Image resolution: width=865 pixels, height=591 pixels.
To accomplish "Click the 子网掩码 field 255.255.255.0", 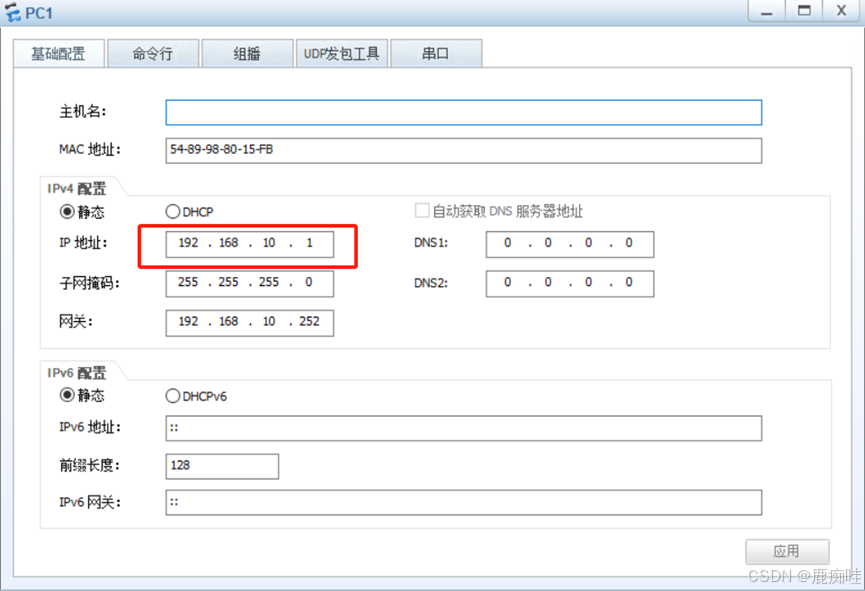I will pyautogui.click(x=249, y=283).
